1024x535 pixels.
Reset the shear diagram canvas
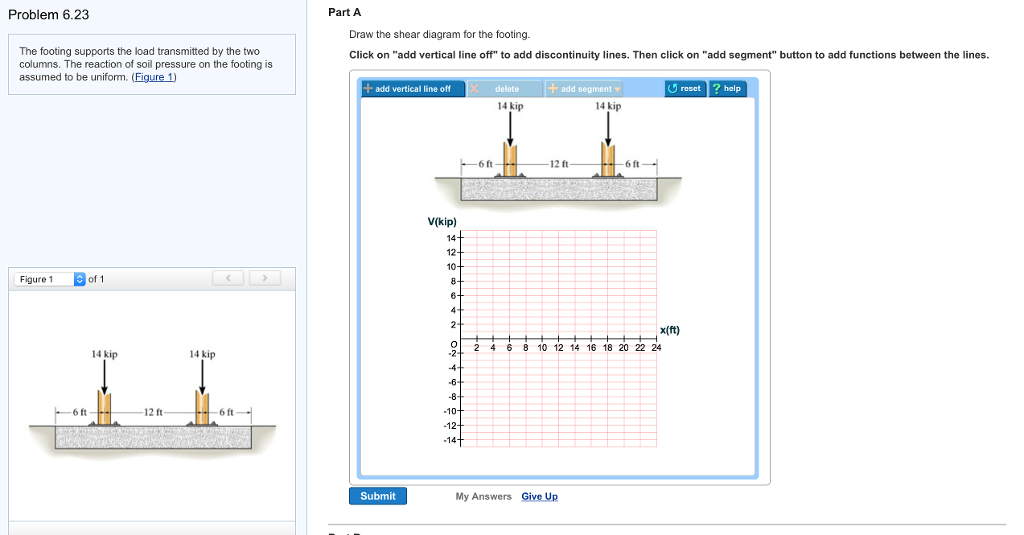(x=685, y=89)
